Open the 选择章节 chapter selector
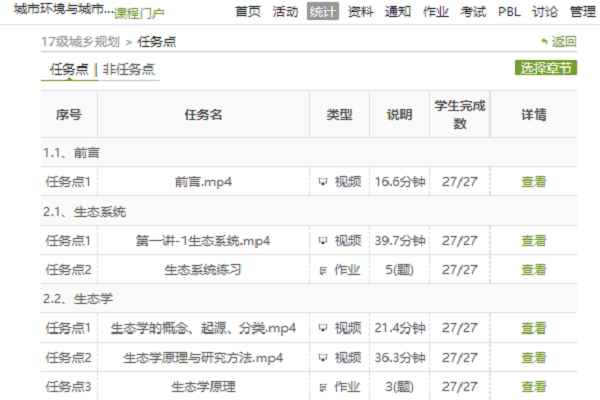The width and height of the screenshot is (600, 400). pyautogui.click(x=546, y=68)
